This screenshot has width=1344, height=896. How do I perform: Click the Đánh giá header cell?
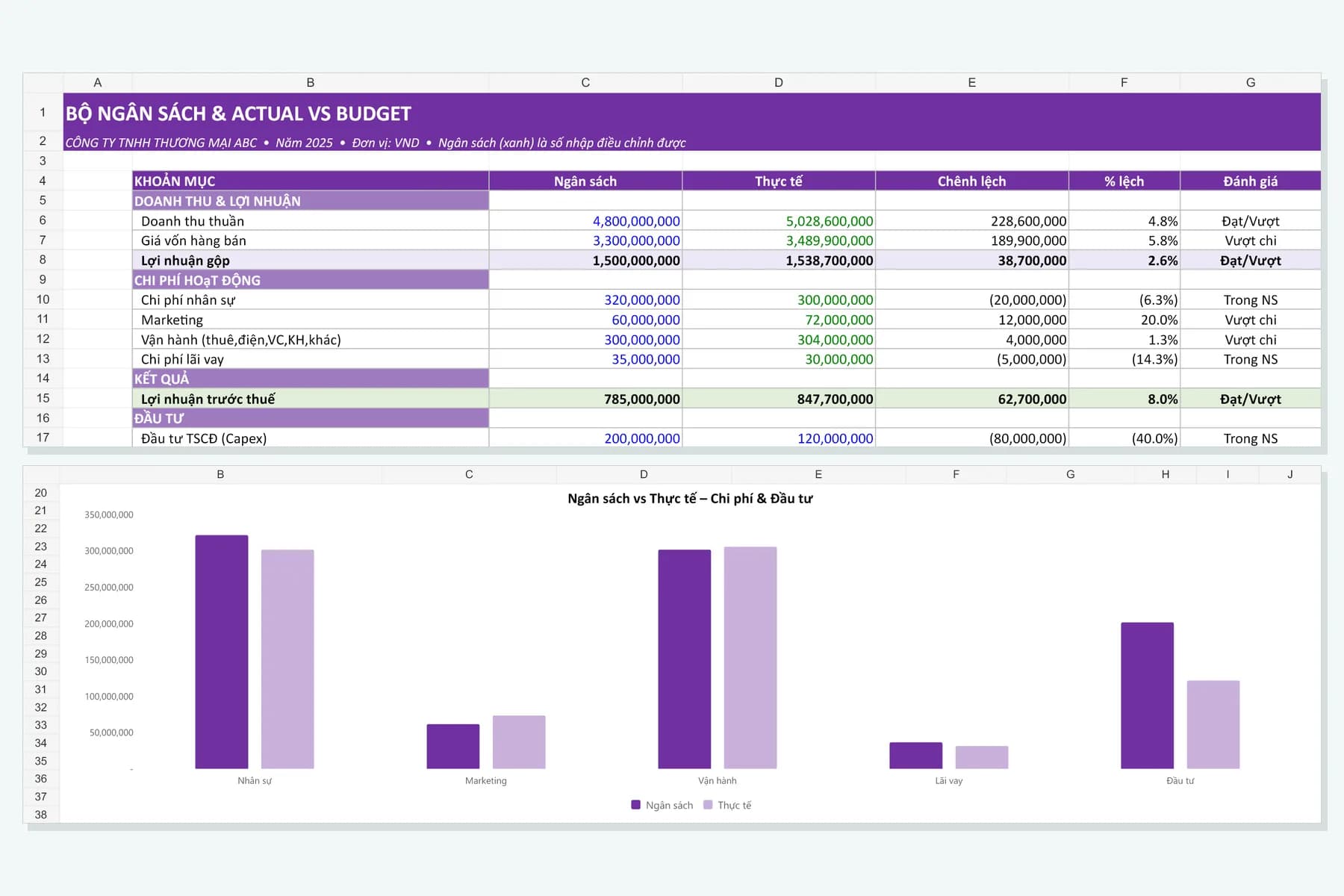pyautogui.click(x=1251, y=181)
